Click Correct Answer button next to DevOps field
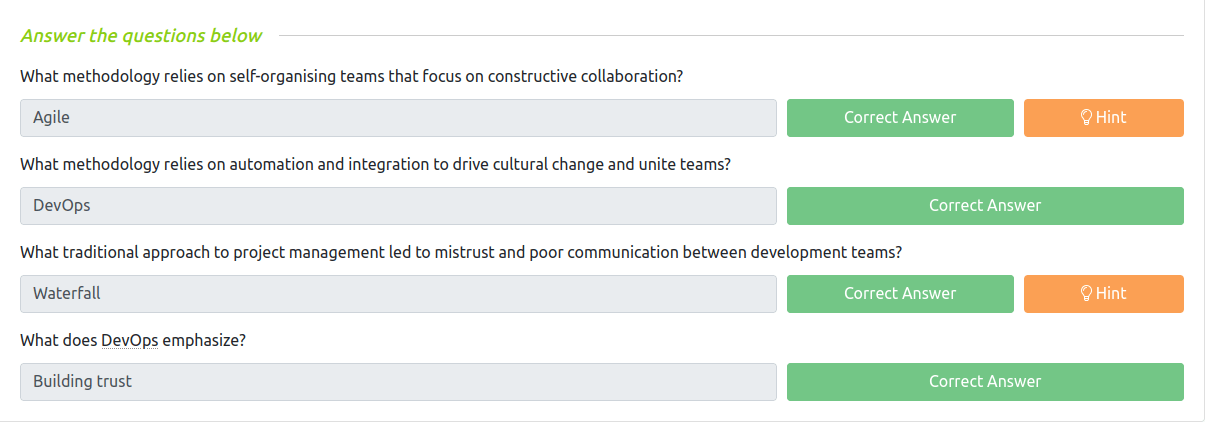The image size is (1205, 422). 984,206
